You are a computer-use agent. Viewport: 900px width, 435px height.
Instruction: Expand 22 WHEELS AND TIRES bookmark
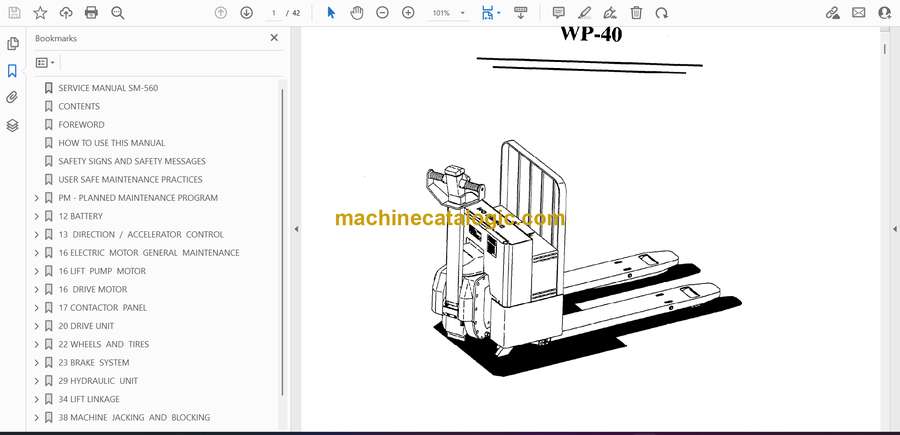[37, 344]
